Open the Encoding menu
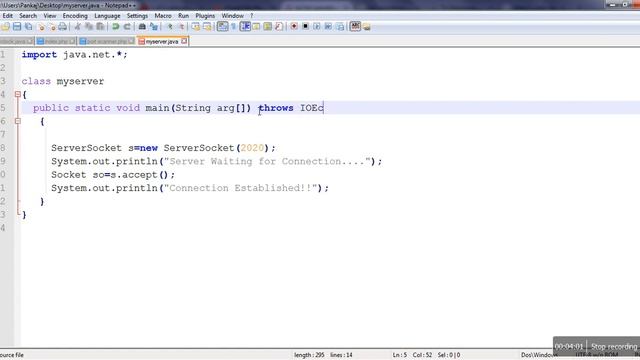 [x=75, y=16]
